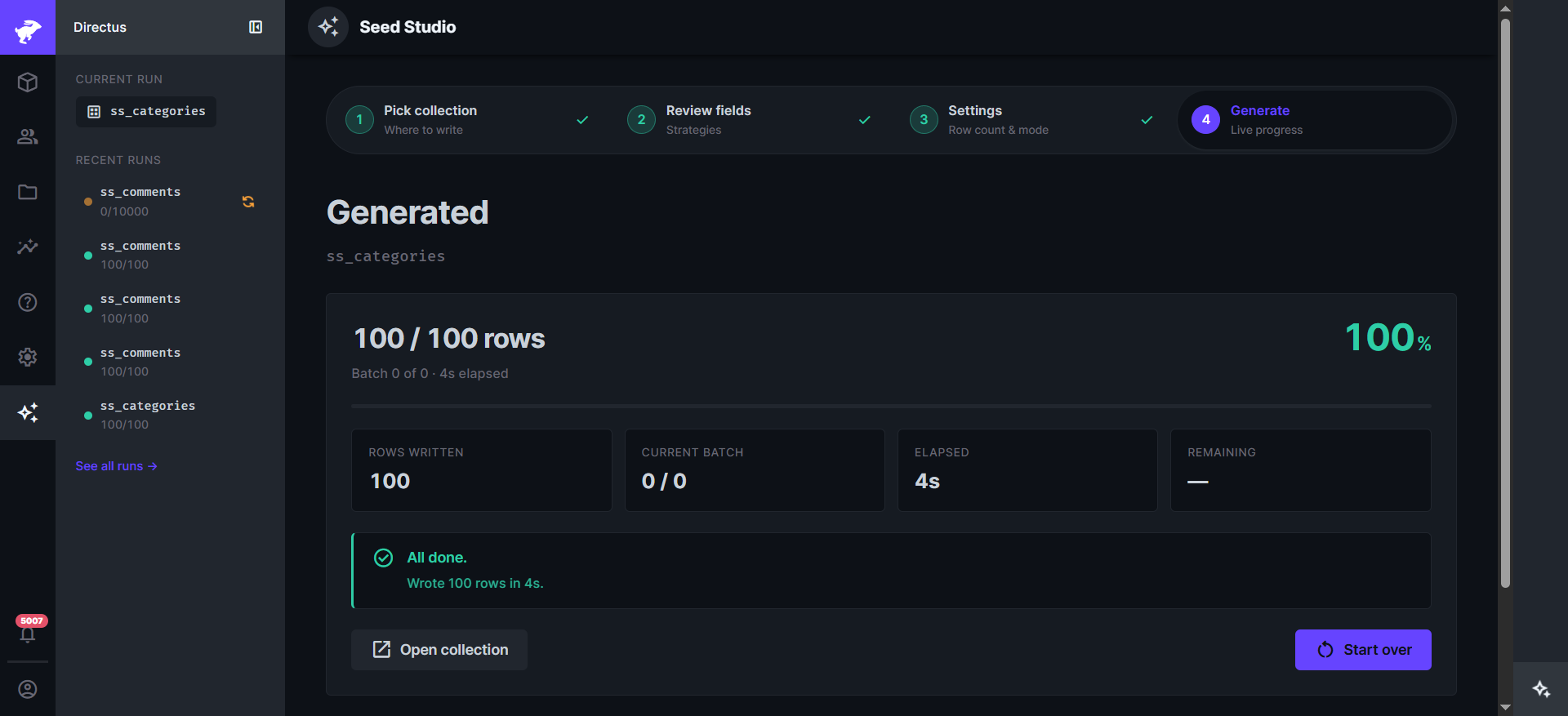Open the User Directory people icon
1568x716 pixels.
(28, 136)
